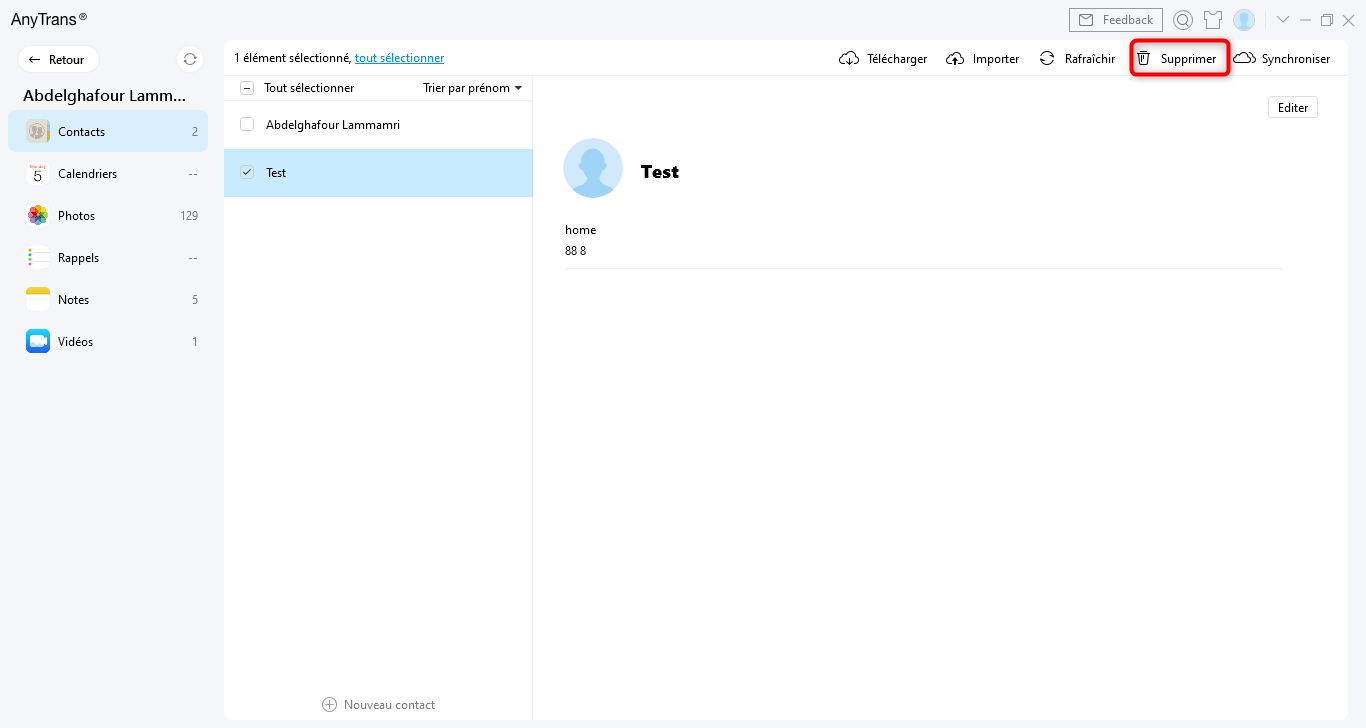Open the Vidéos category
The height and width of the screenshot is (728, 1366).
[x=108, y=341]
